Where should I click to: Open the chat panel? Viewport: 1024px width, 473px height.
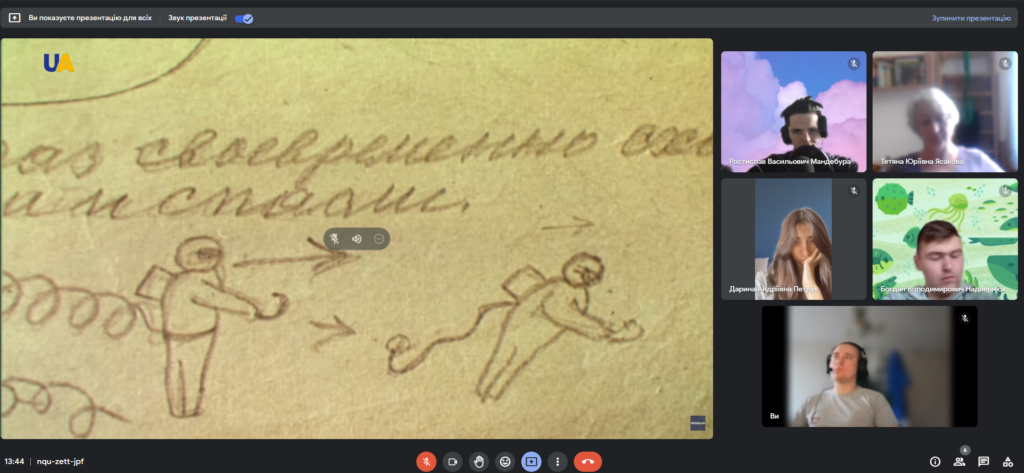tap(984, 461)
